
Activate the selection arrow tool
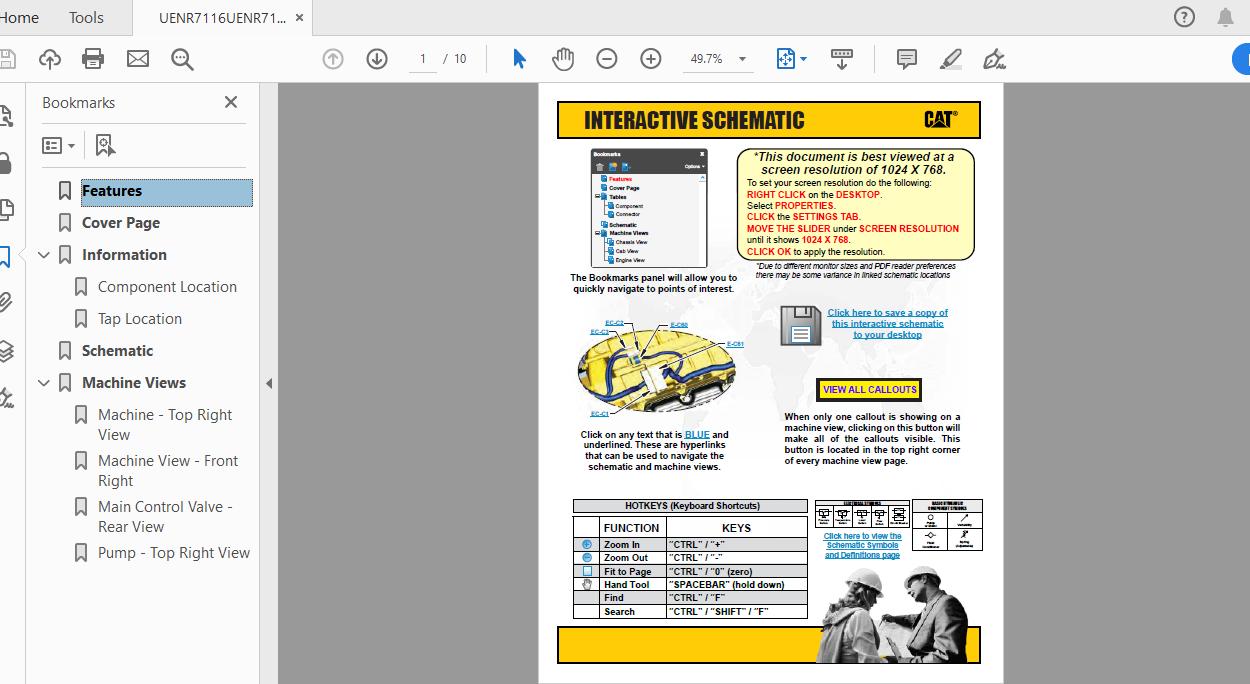tap(519, 59)
